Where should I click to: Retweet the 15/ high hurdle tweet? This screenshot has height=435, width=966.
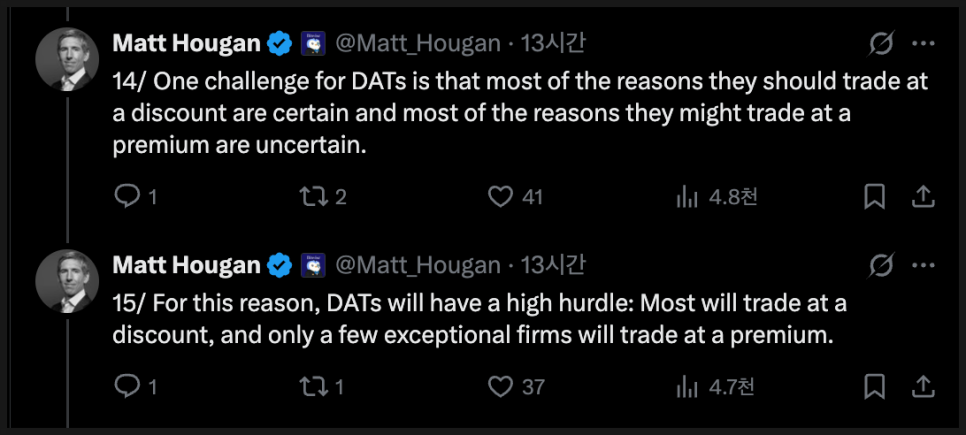click(x=313, y=386)
